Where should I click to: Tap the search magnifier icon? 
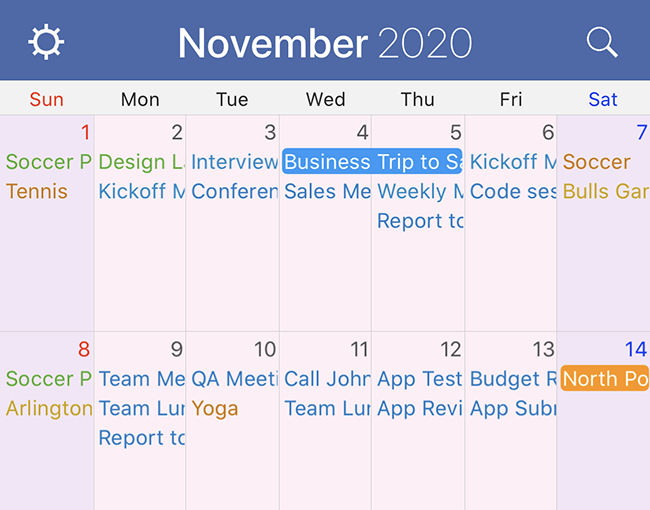pyautogui.click(x=602, y=42)
